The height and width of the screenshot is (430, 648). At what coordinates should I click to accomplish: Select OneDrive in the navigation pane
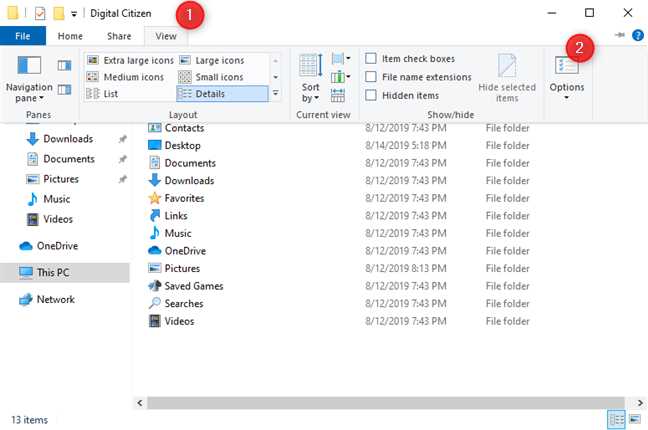49,246
